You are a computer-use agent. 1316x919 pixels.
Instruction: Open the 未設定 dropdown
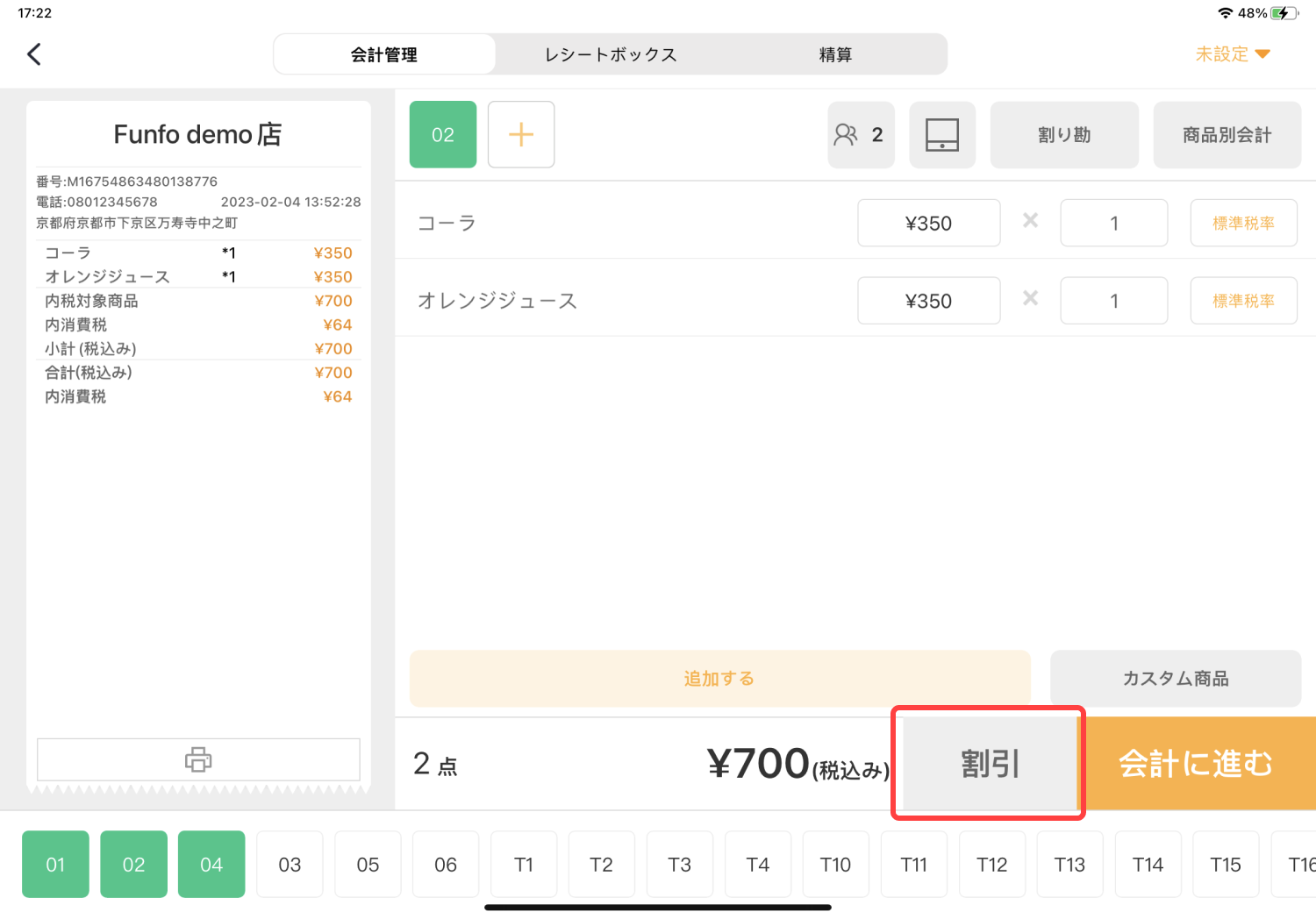pos(1233,54)
